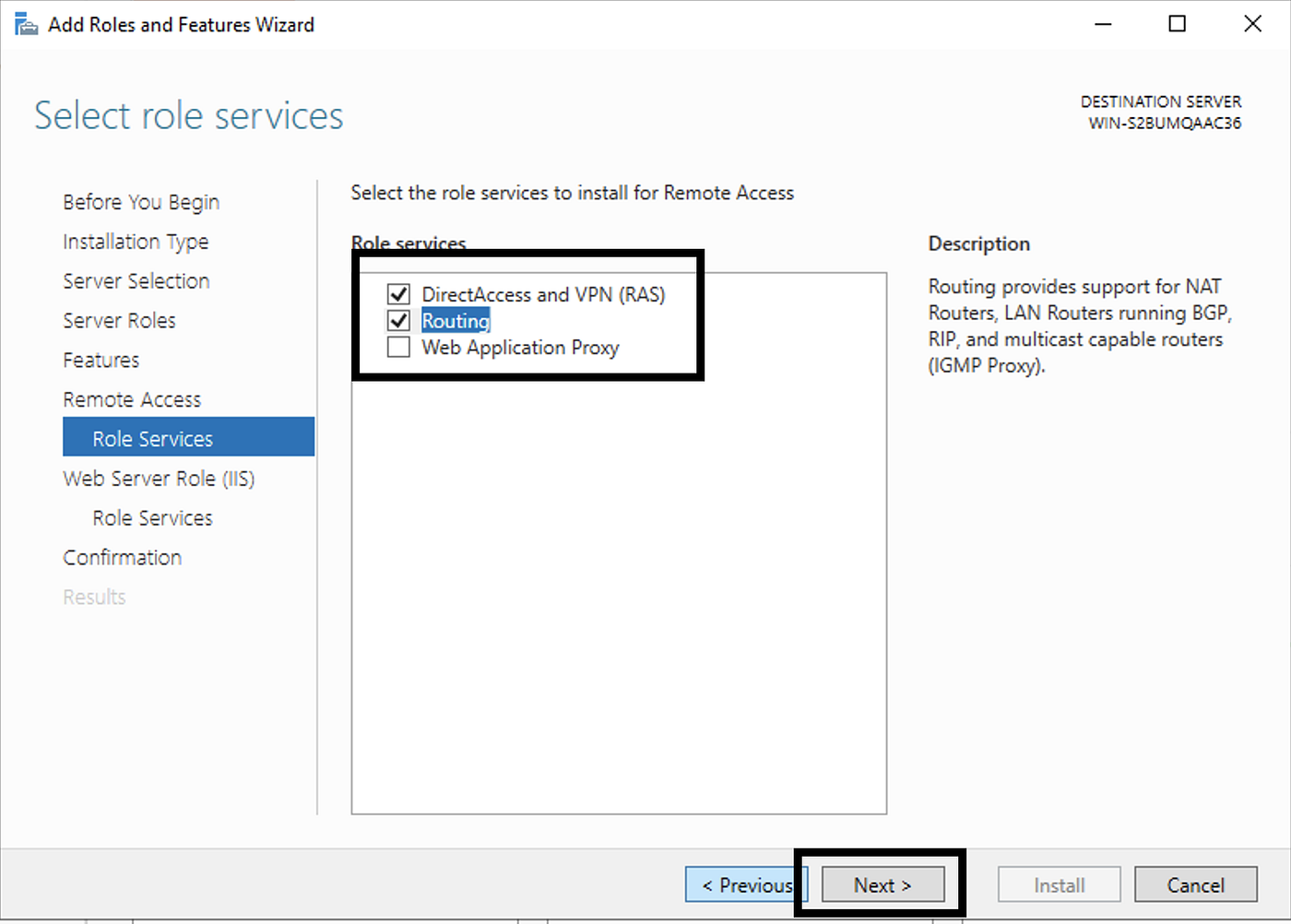Uncheck the DirectAccess and VPN (RAS) checkbox
This screenshot has height=924, width=1291.
click(398, 294)
